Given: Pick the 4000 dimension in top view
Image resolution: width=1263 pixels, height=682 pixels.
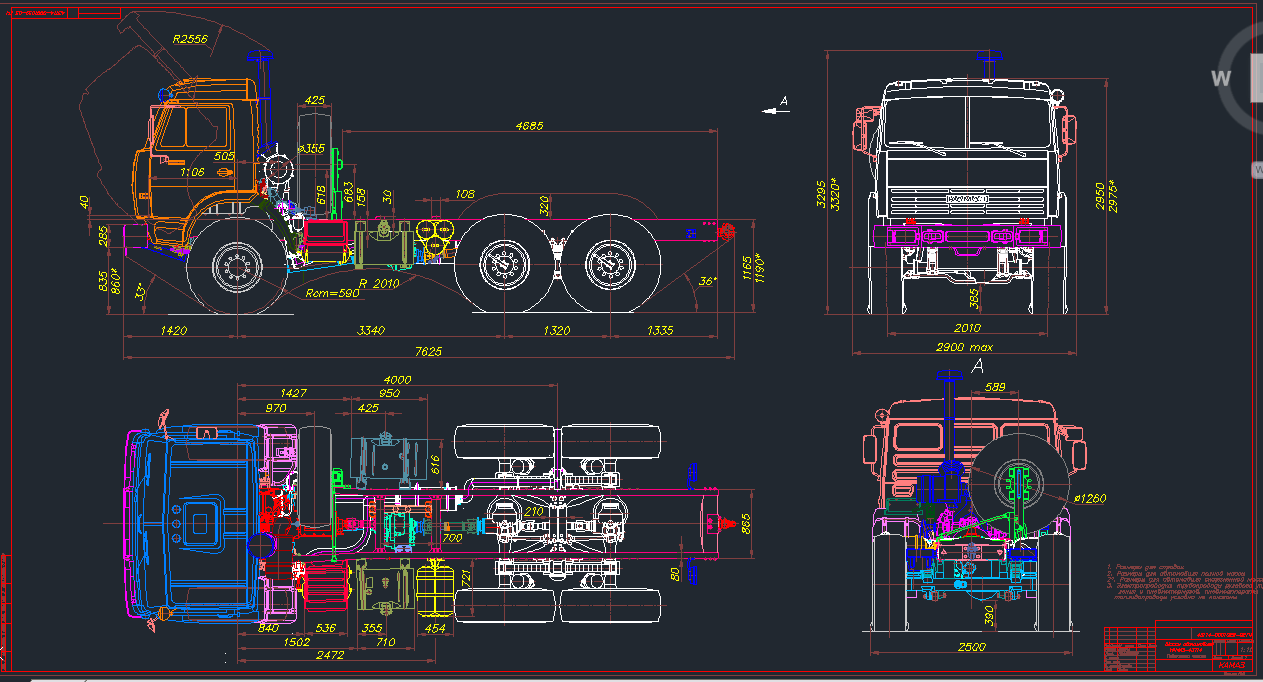Looking at the screenshot, I should click(x=398, y=380).
